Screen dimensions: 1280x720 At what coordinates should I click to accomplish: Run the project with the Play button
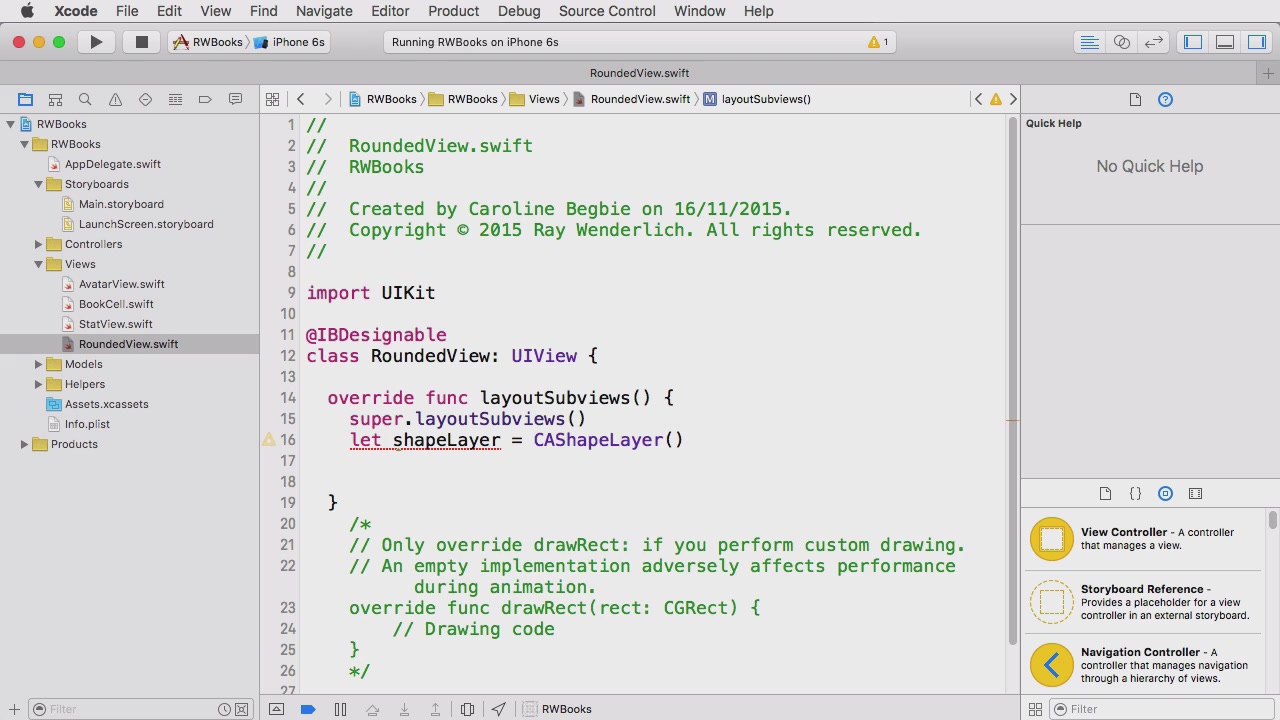tap(96, 42)
